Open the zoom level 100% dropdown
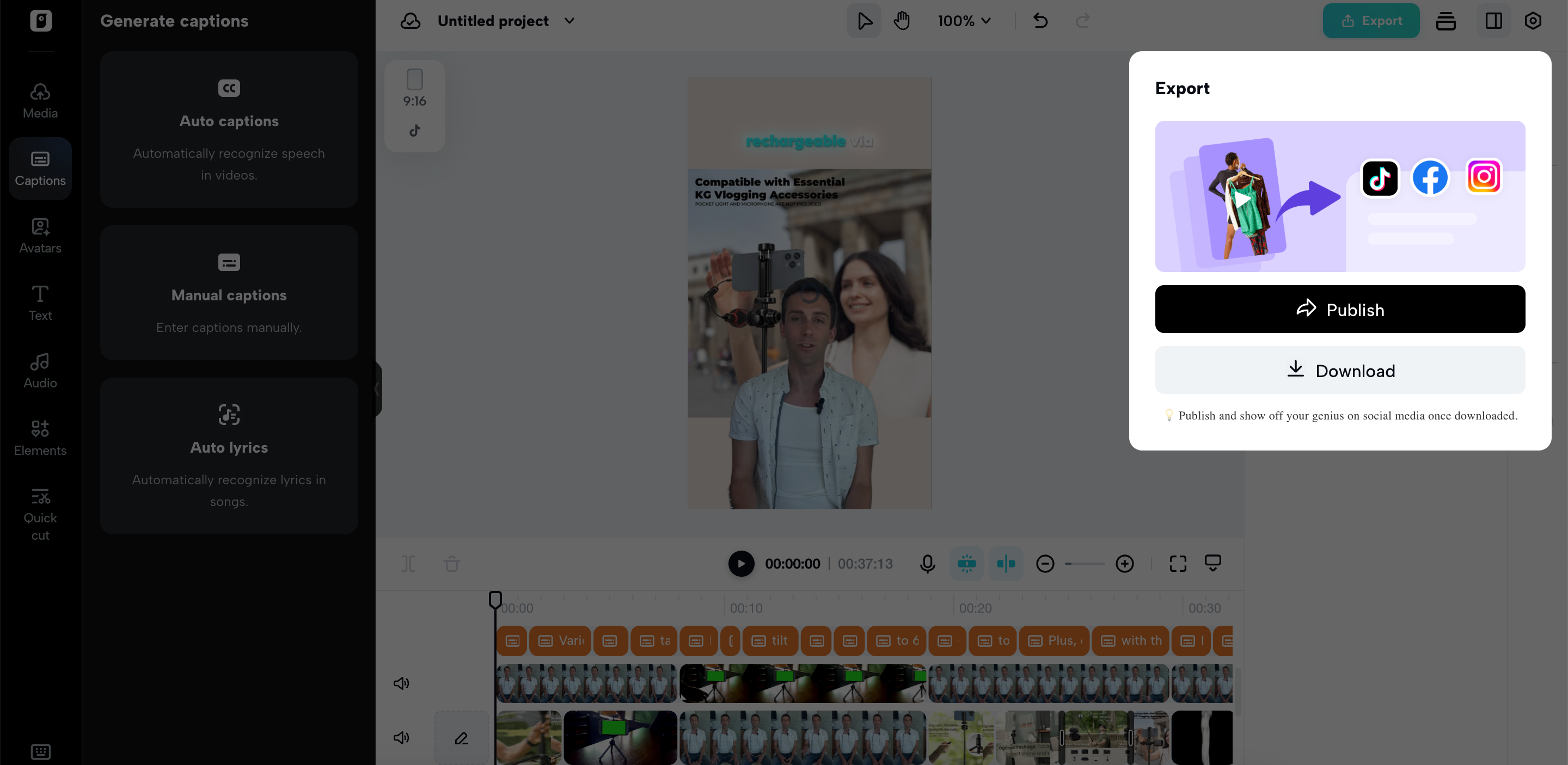 (963, 20)
